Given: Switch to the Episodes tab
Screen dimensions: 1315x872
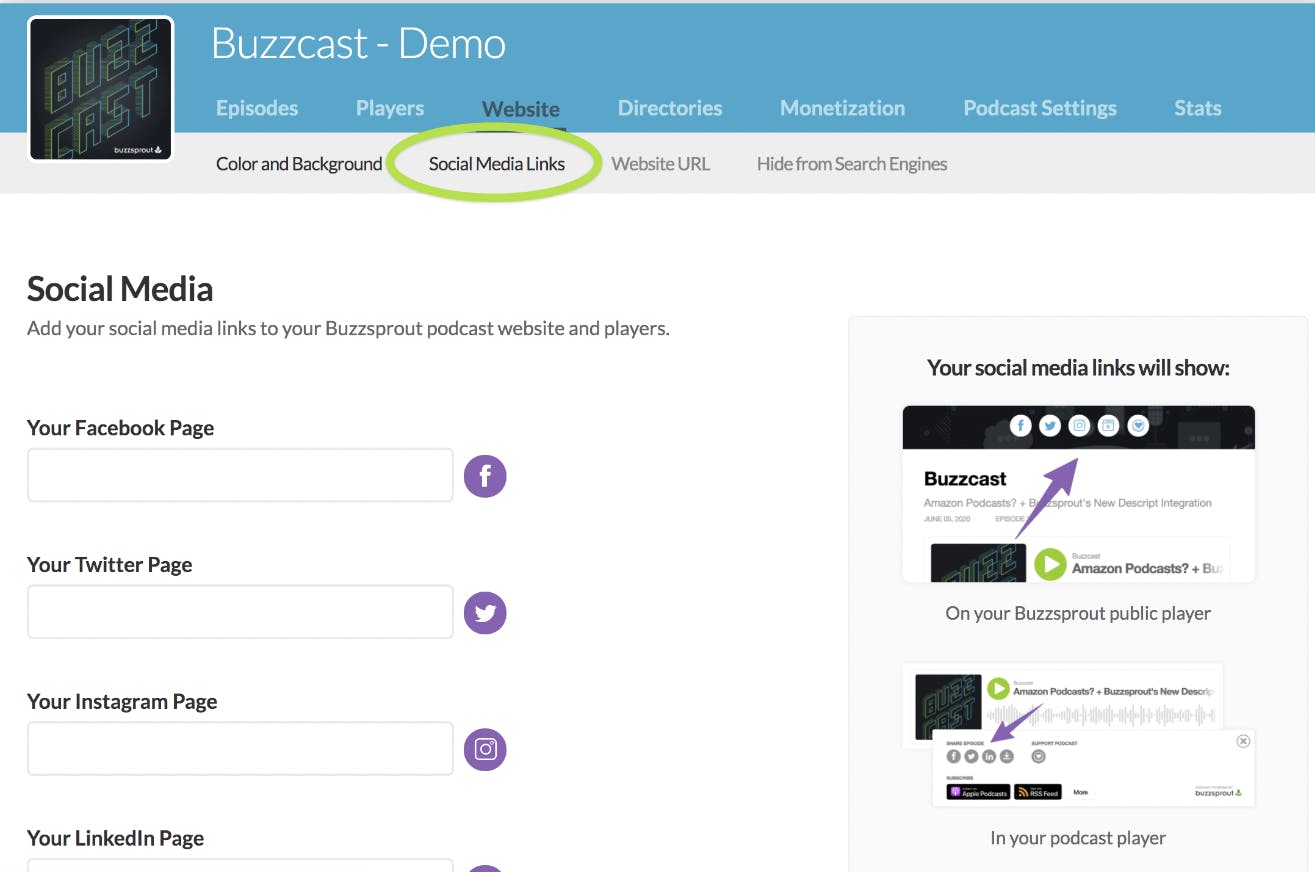Looking at the screenshot, I should (257, 107).
